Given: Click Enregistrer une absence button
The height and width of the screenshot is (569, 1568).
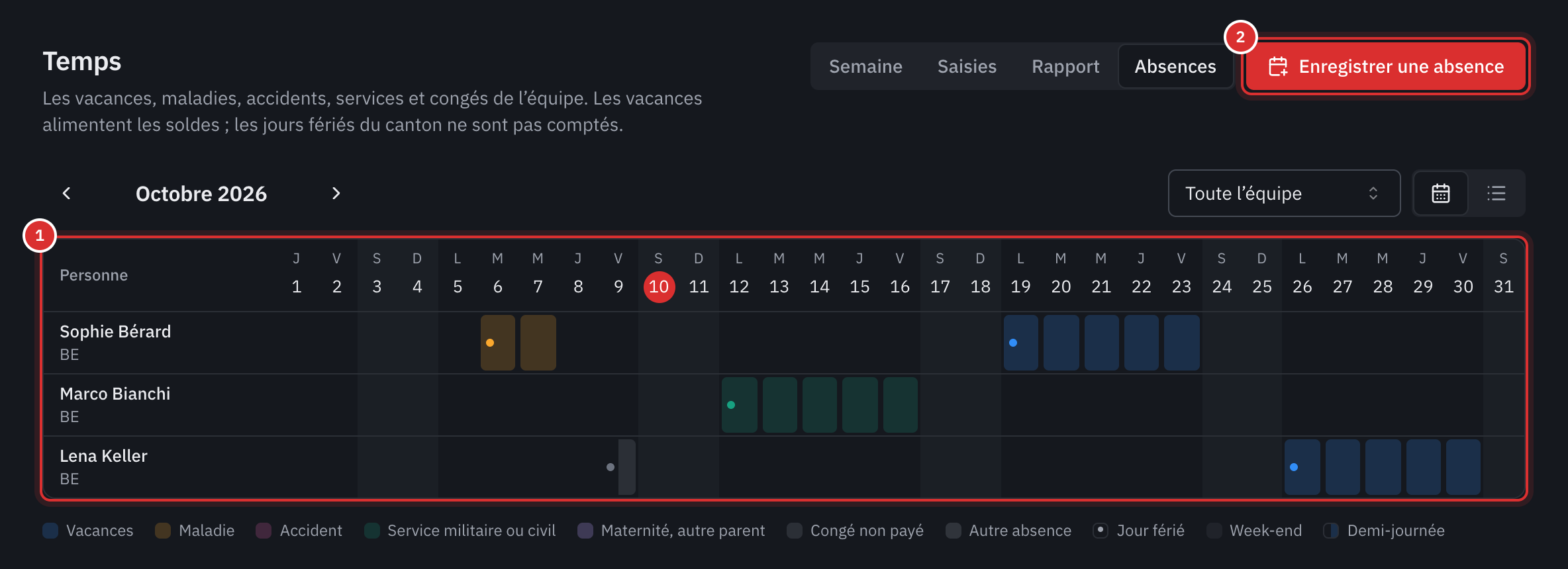Looking at the screenshot, I should [x=1386, y=66].
